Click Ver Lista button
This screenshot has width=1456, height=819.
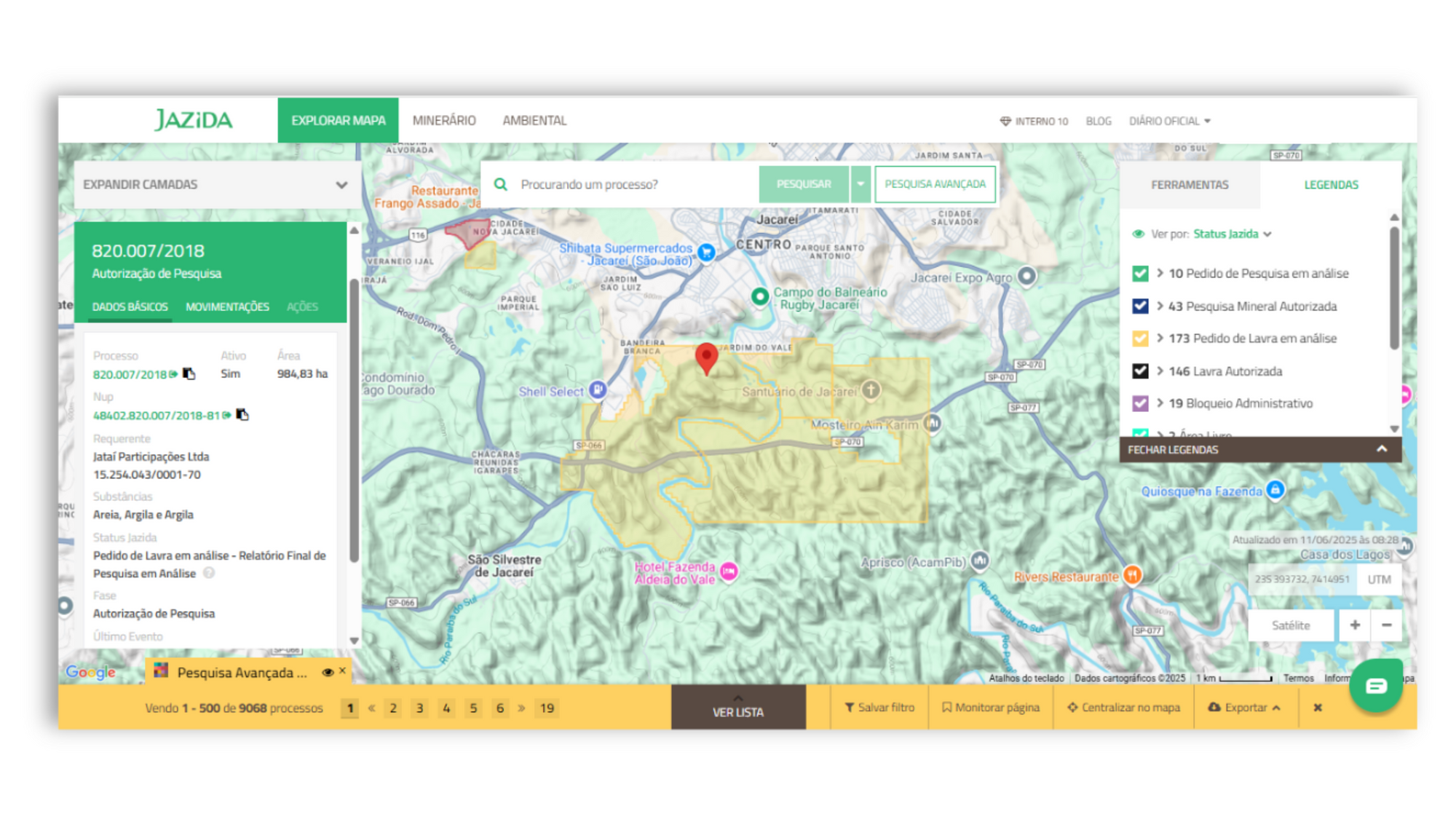738,707
